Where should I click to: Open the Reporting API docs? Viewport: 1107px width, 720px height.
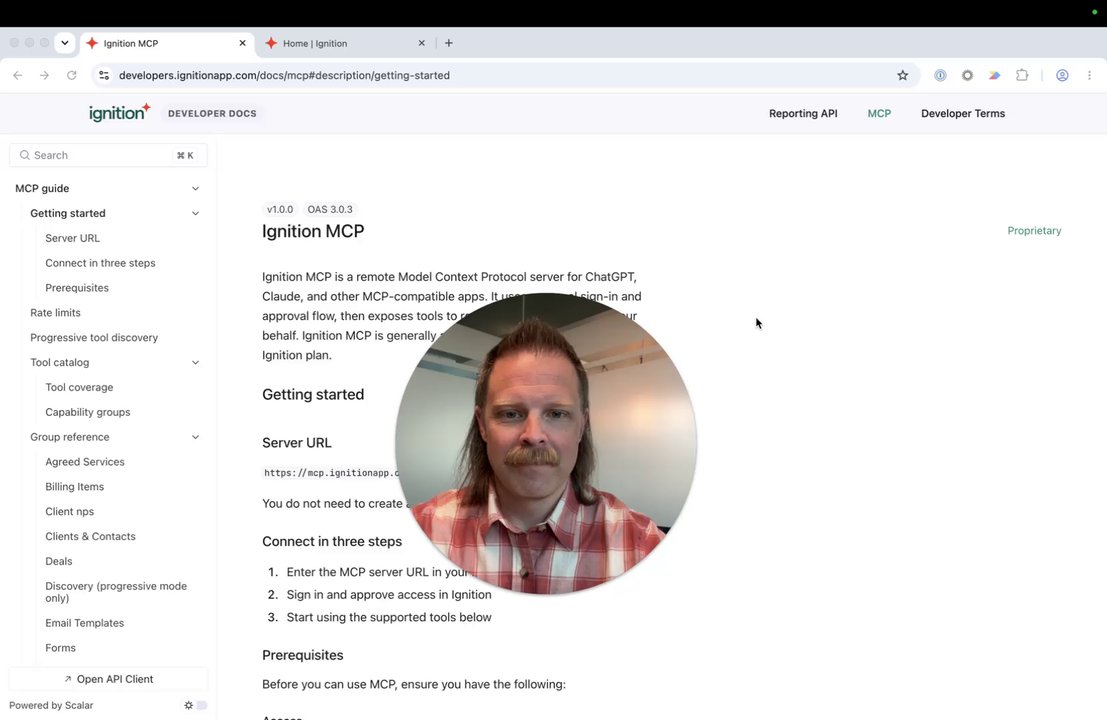(x=803, y=114)
